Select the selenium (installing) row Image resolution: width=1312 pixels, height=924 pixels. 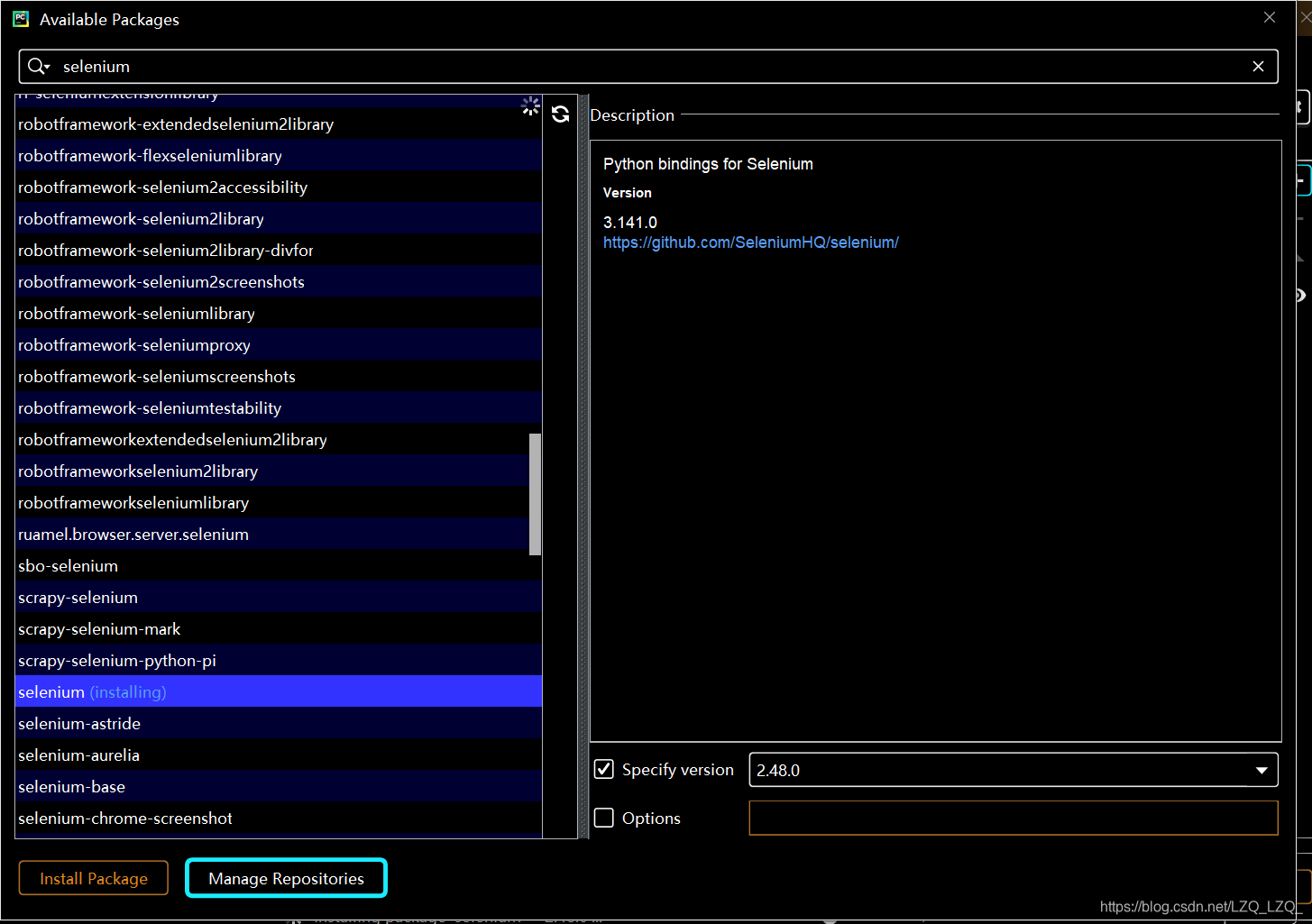(279, 691)
